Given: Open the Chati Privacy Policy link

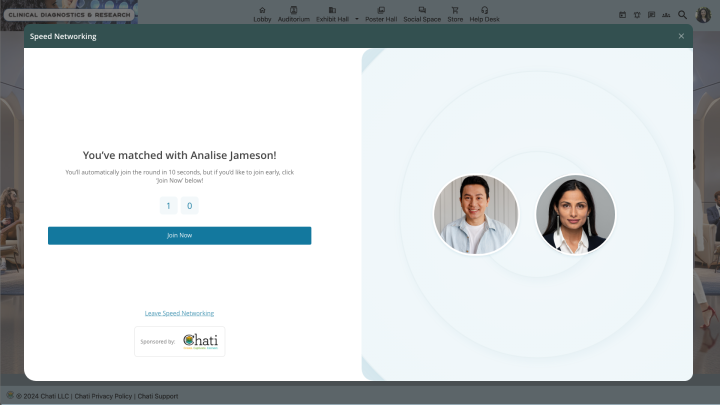Looking at the screenshot, I should tap(103, 396).
